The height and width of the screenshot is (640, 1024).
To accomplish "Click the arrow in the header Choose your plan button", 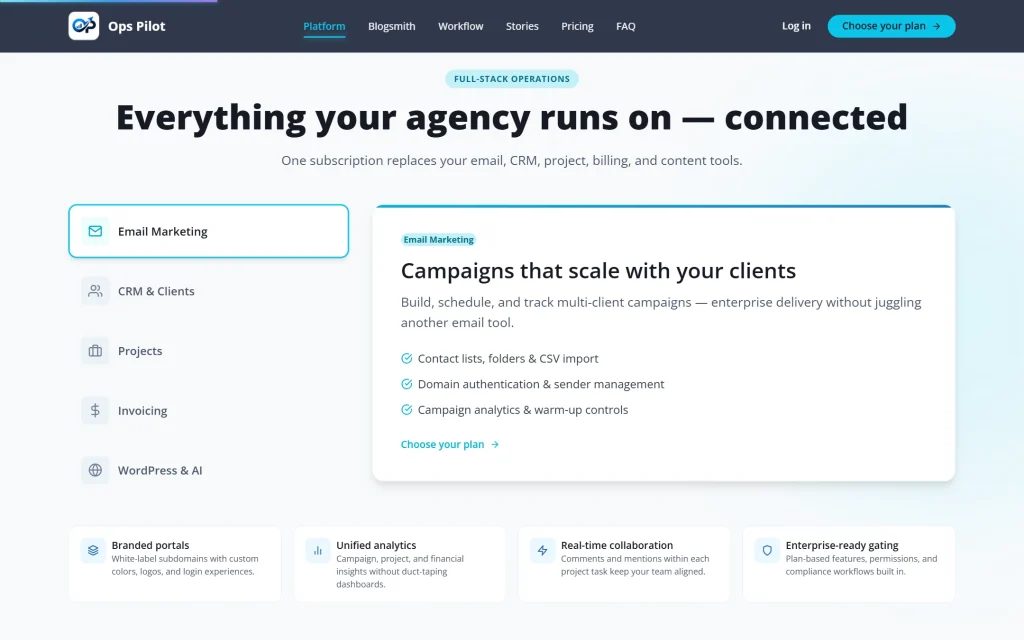I will 936,26.
